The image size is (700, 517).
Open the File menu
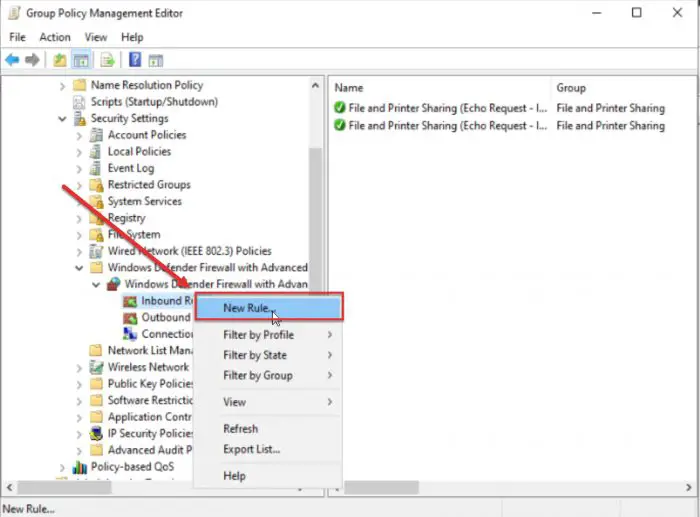tap(17, 37)
